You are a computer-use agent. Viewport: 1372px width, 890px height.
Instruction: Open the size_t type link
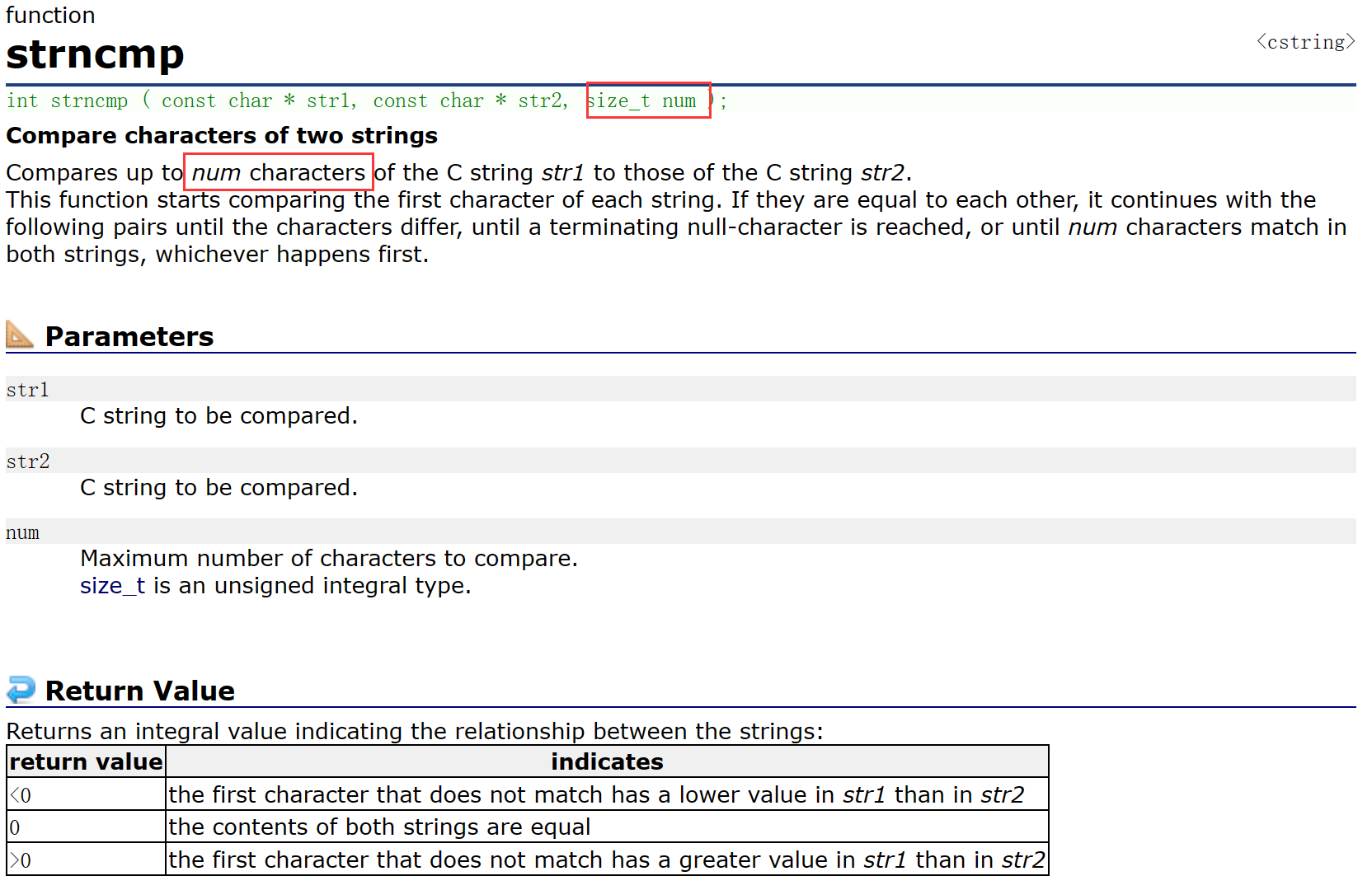(112, 586)
